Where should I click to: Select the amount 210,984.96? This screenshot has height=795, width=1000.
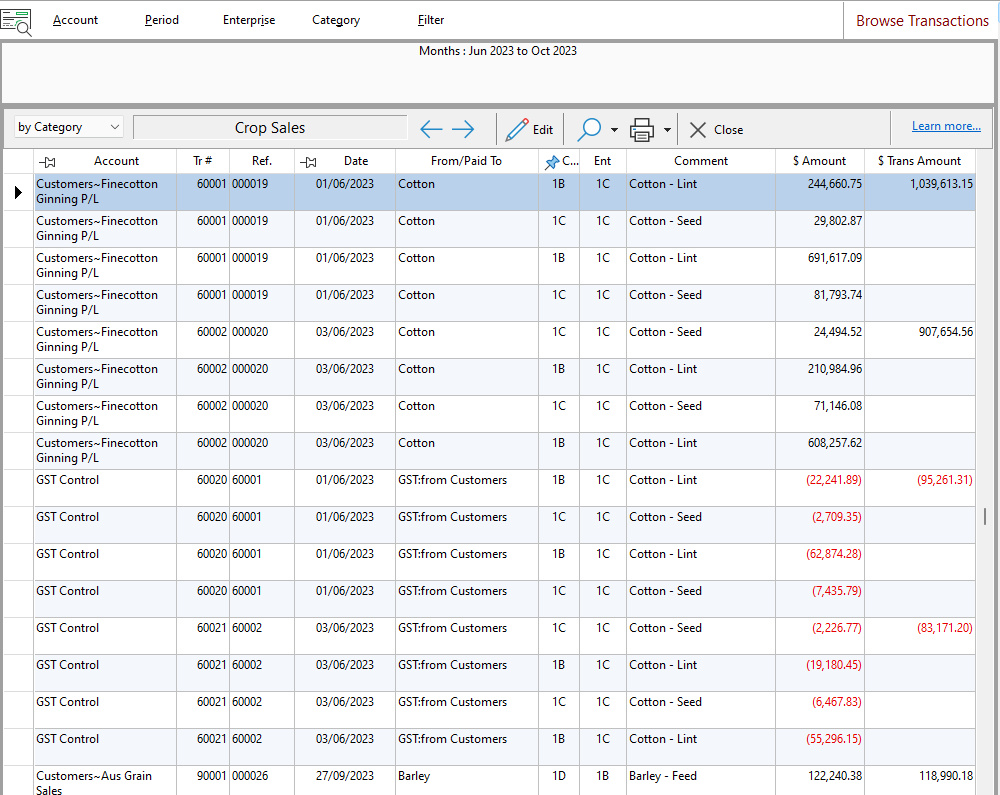[x=834, y=368]
